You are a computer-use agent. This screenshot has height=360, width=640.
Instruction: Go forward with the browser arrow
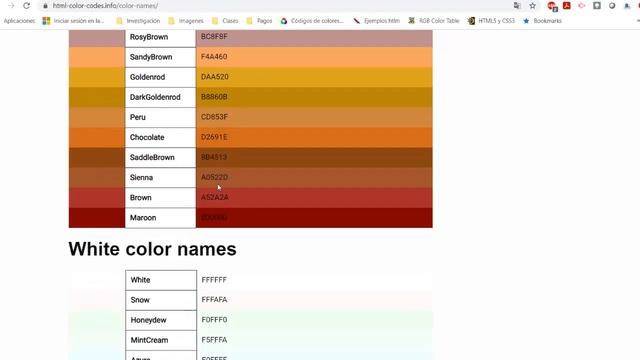(11, 6)
